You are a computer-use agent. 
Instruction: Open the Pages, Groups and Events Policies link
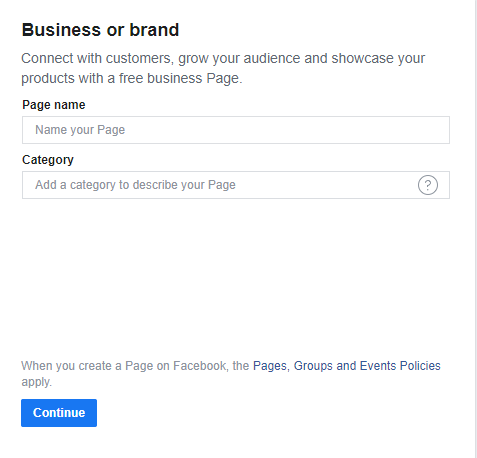347,366
